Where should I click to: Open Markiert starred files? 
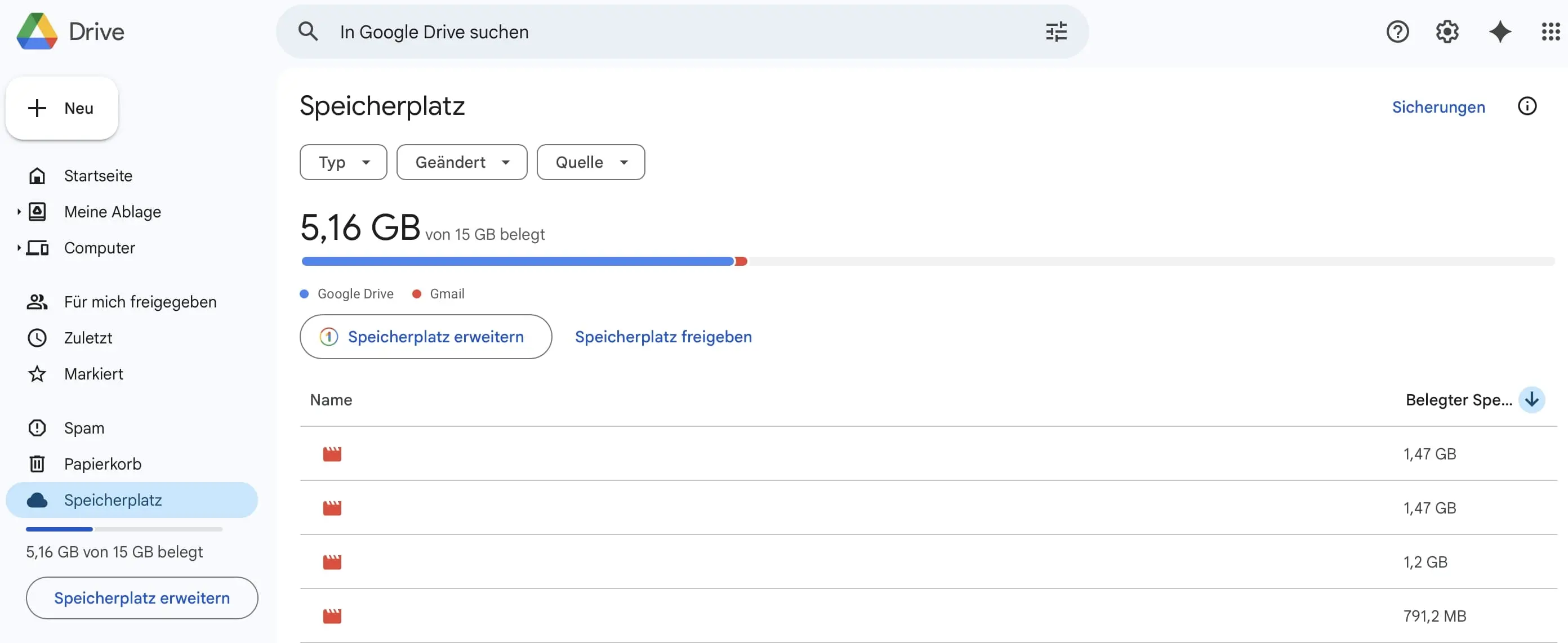point(93,373)
